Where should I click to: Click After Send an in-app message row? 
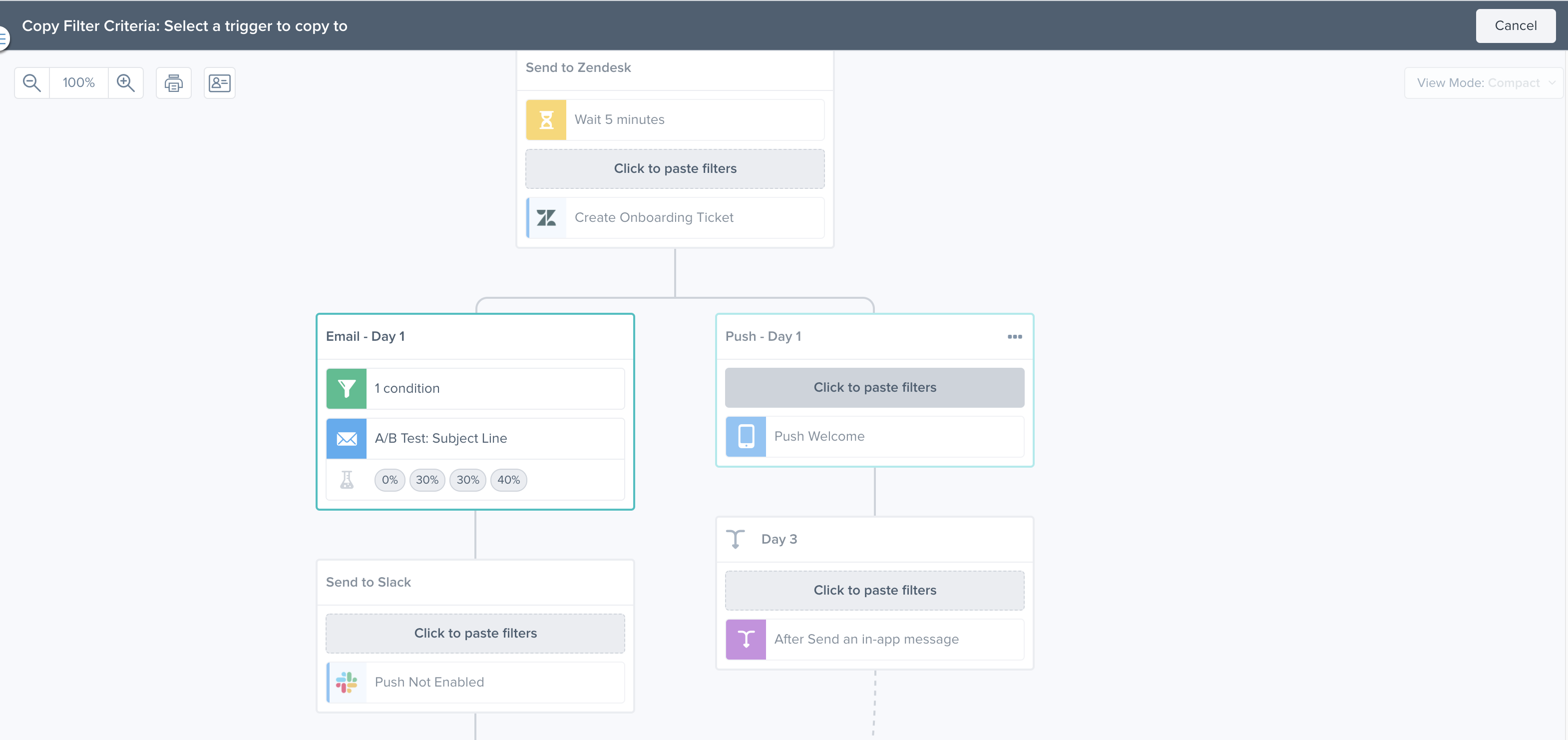(875, 640)
